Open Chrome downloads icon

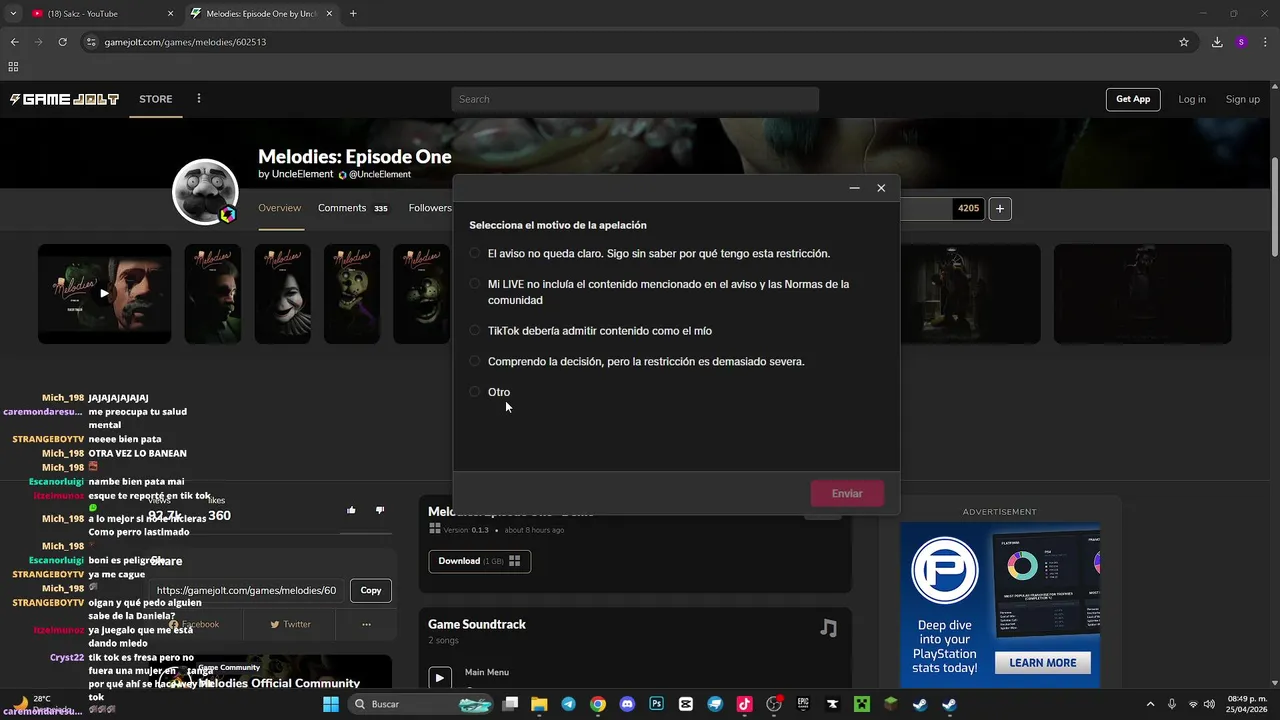click(1217, 42)
